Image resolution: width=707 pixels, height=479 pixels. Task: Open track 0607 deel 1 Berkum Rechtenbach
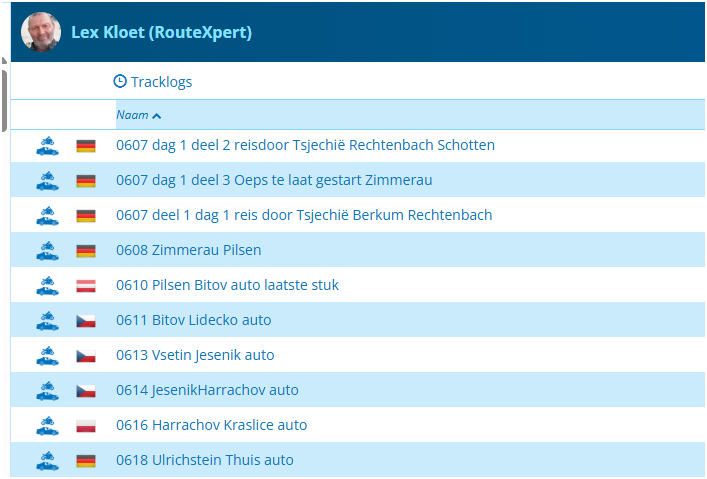click(304, 215)
